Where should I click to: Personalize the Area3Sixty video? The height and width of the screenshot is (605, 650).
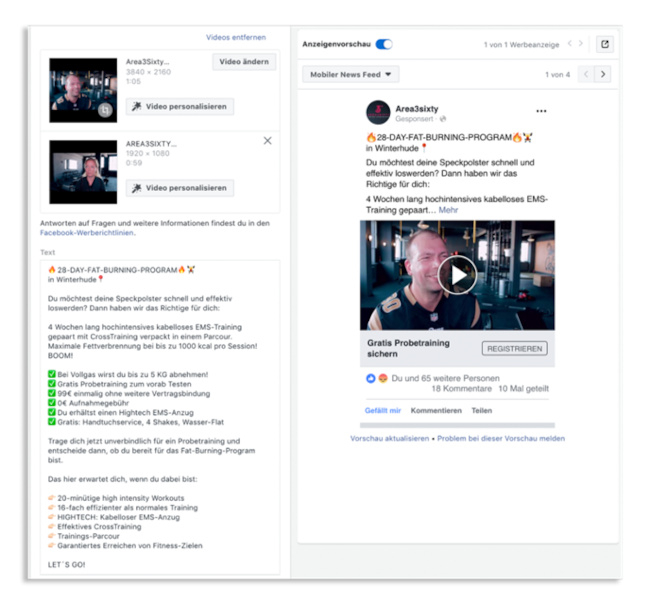click(x=180, y=107)
